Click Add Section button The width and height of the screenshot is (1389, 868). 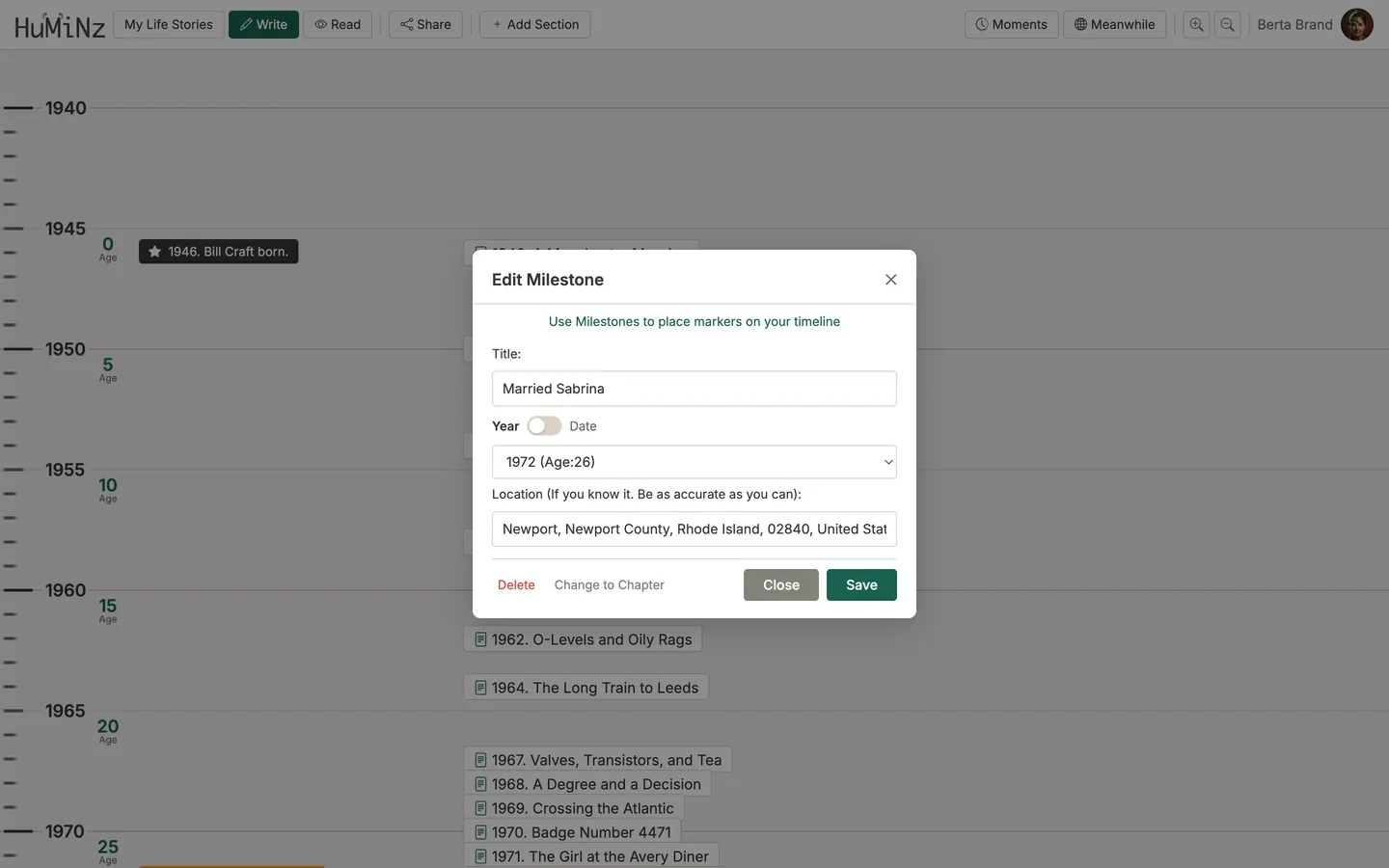point(535,24)
